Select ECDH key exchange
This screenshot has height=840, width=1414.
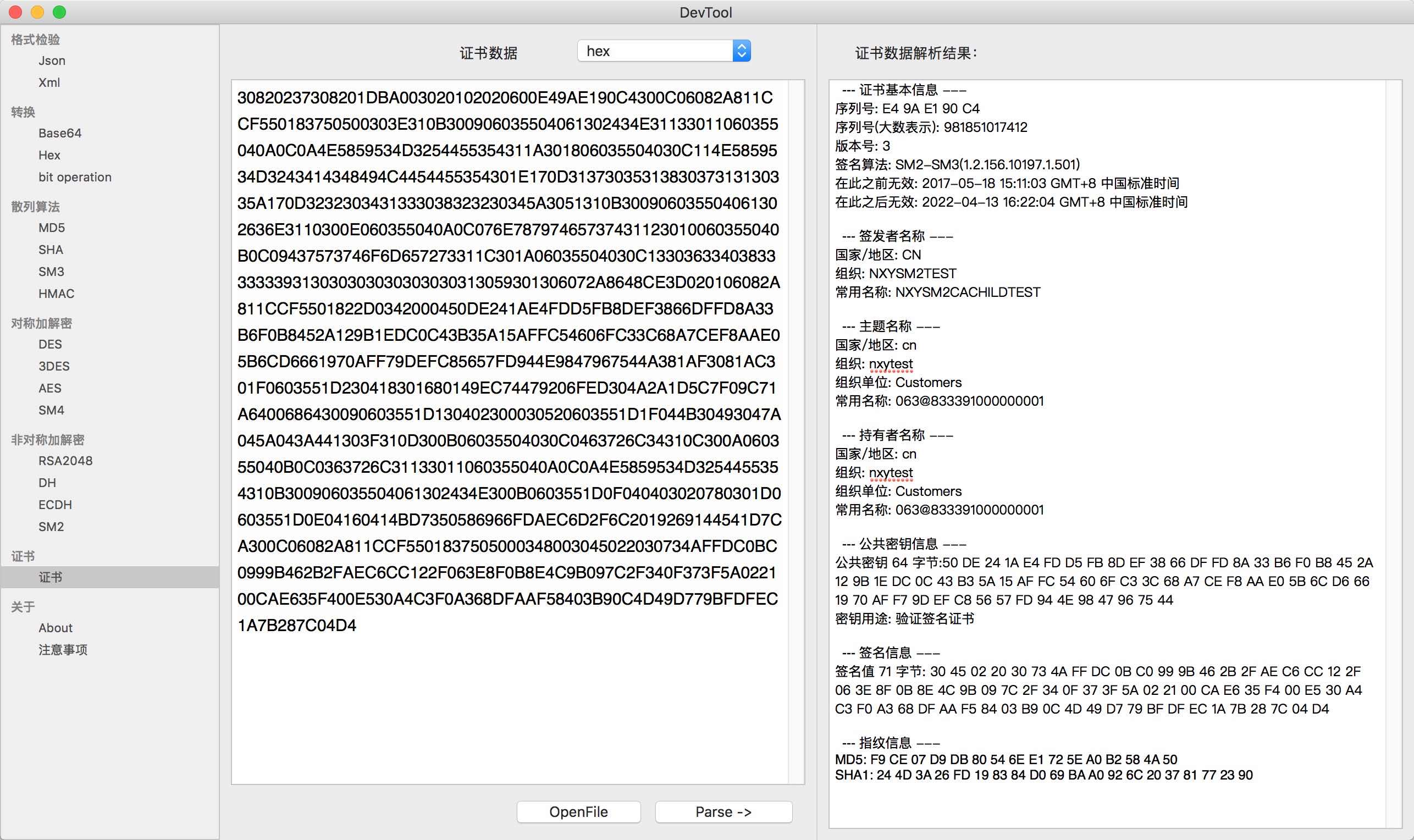click(55, 505)
